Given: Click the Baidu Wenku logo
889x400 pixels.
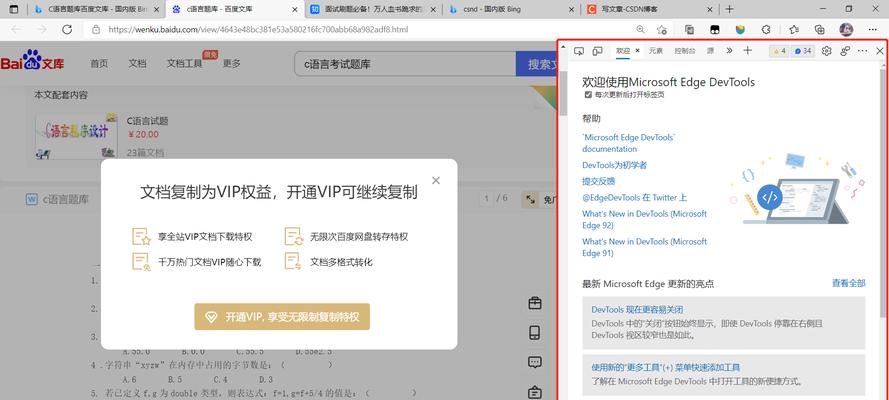Looking at the screenshot, I should pos(32,61).
